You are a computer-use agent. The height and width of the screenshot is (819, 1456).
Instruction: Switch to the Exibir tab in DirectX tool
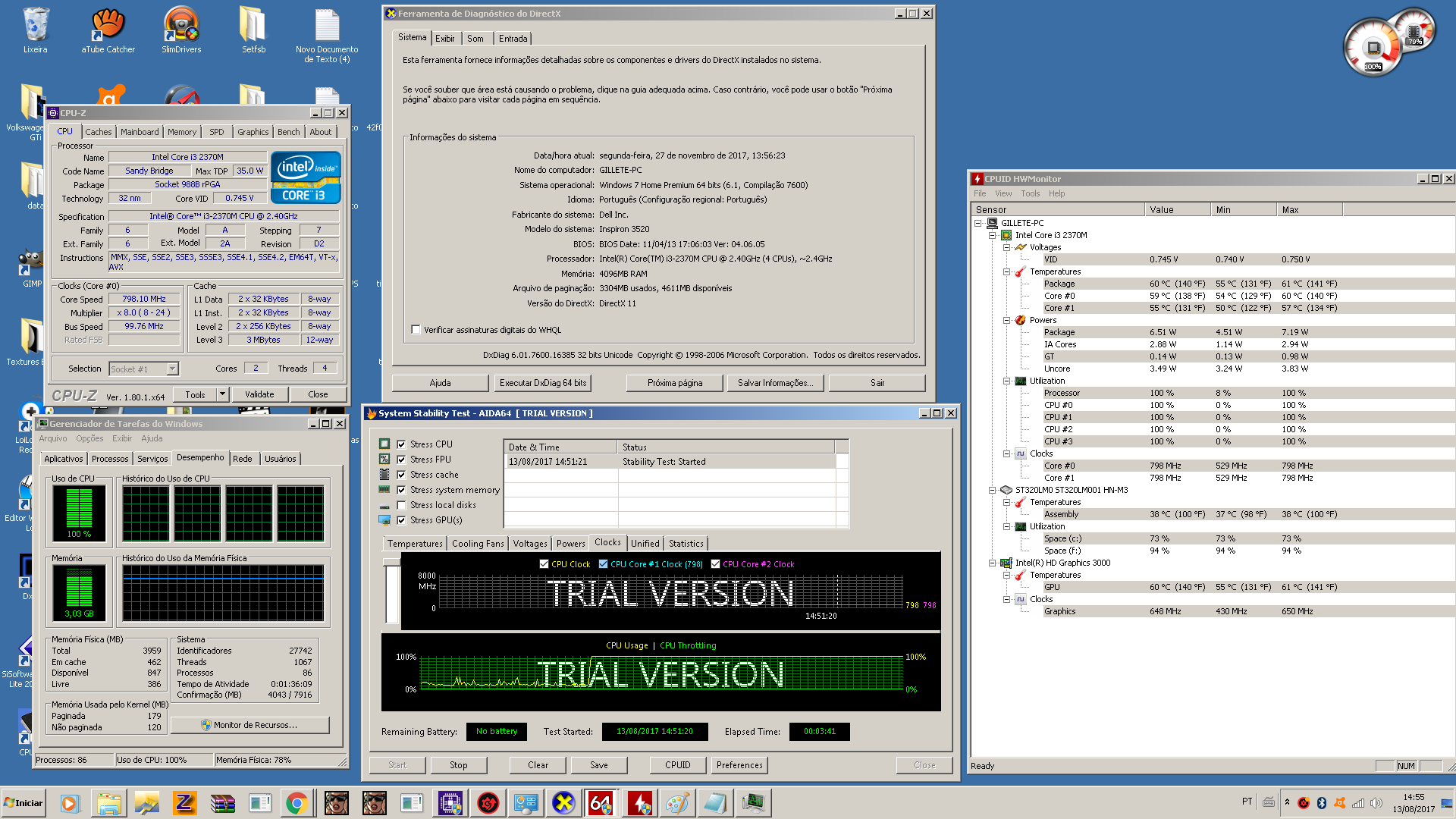(445, 39)
